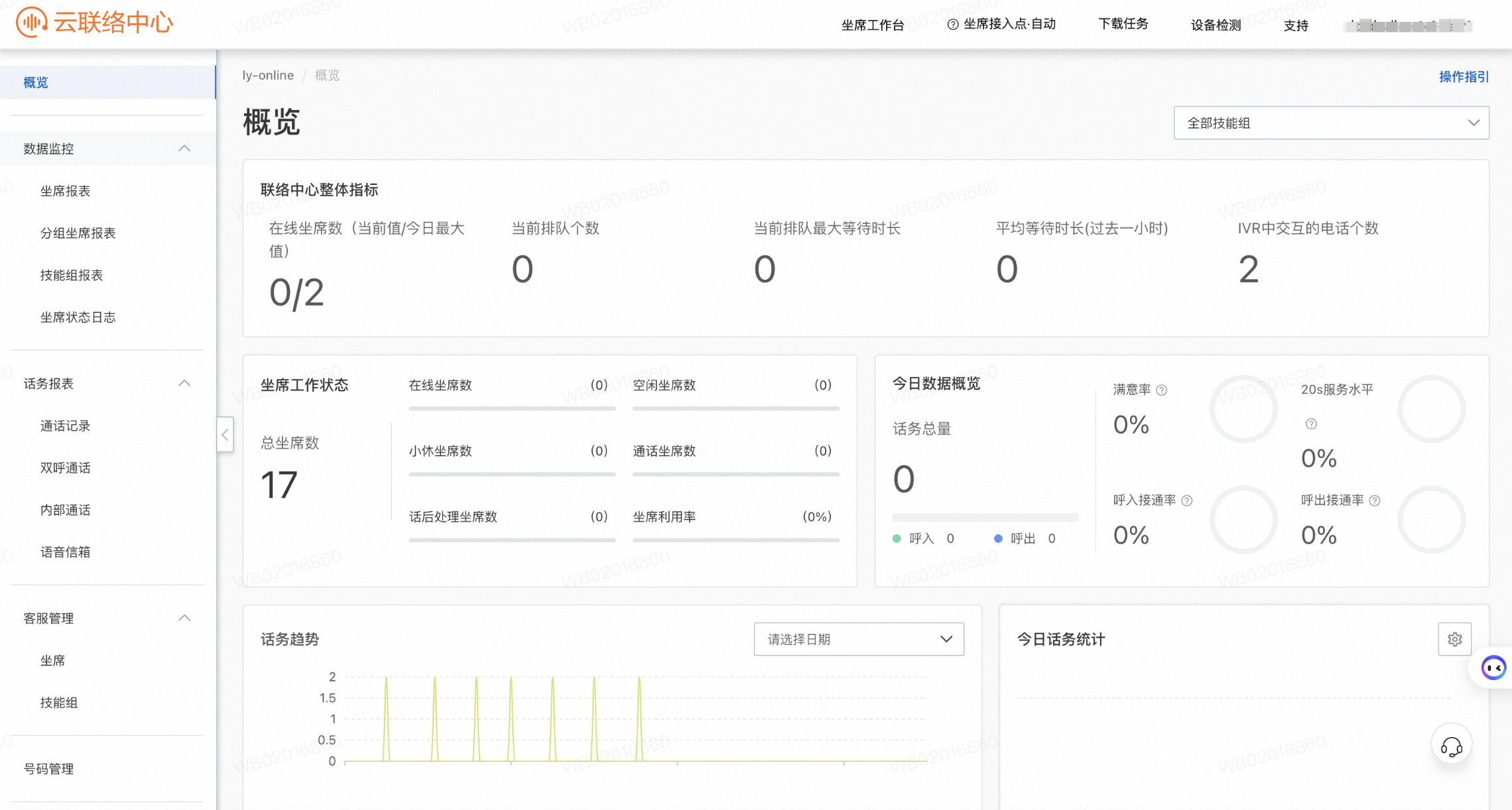This screenshot has width=1512, height=810.
Task: Click the help icon beside 坐席接入点·自动
Action: tap(953, 25)
